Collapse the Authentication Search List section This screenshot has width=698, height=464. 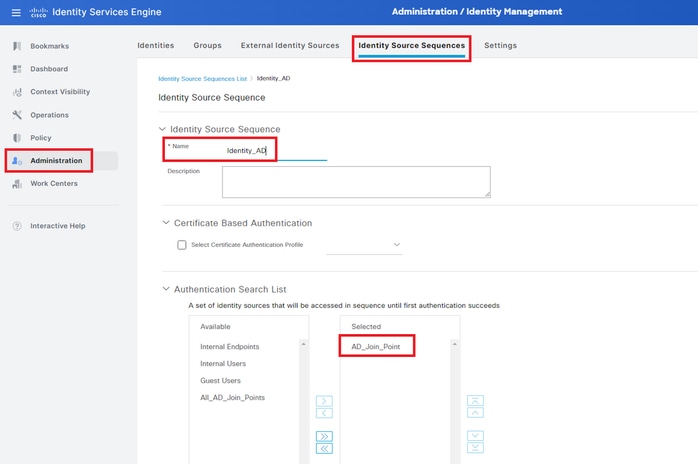[166, 289]
